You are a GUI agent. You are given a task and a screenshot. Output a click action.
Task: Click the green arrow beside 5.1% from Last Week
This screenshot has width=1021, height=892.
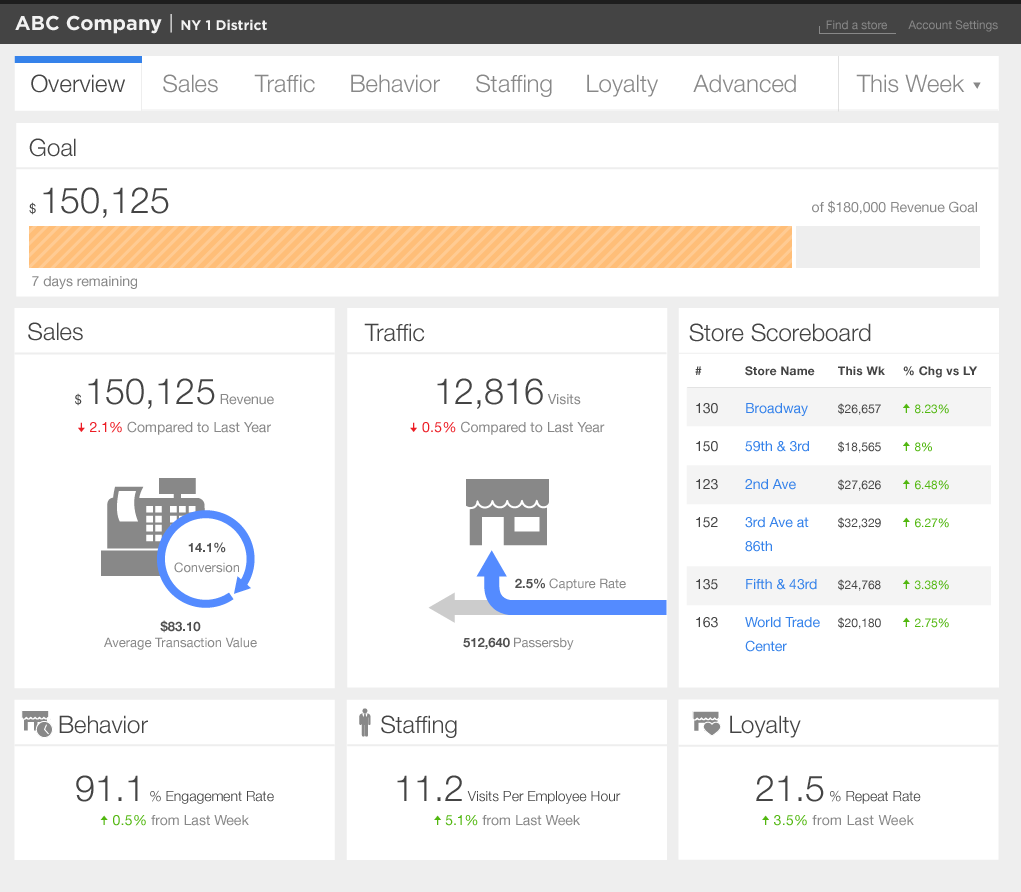coord(438,820)
